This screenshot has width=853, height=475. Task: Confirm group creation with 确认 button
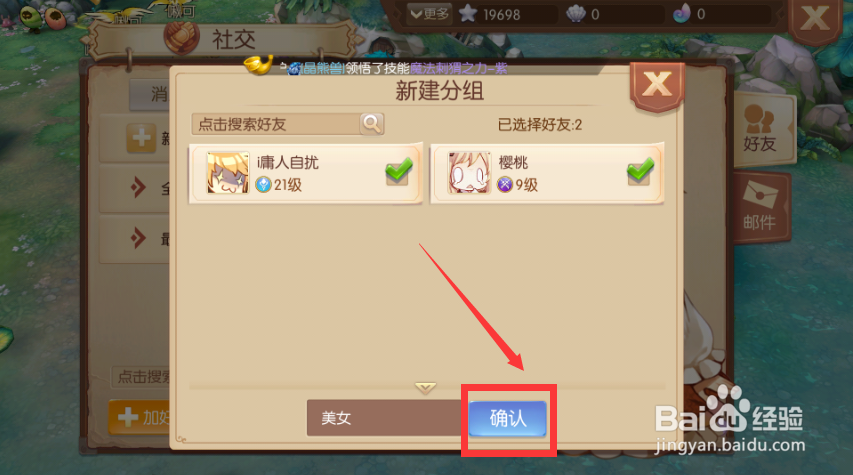tap(508, 418)
